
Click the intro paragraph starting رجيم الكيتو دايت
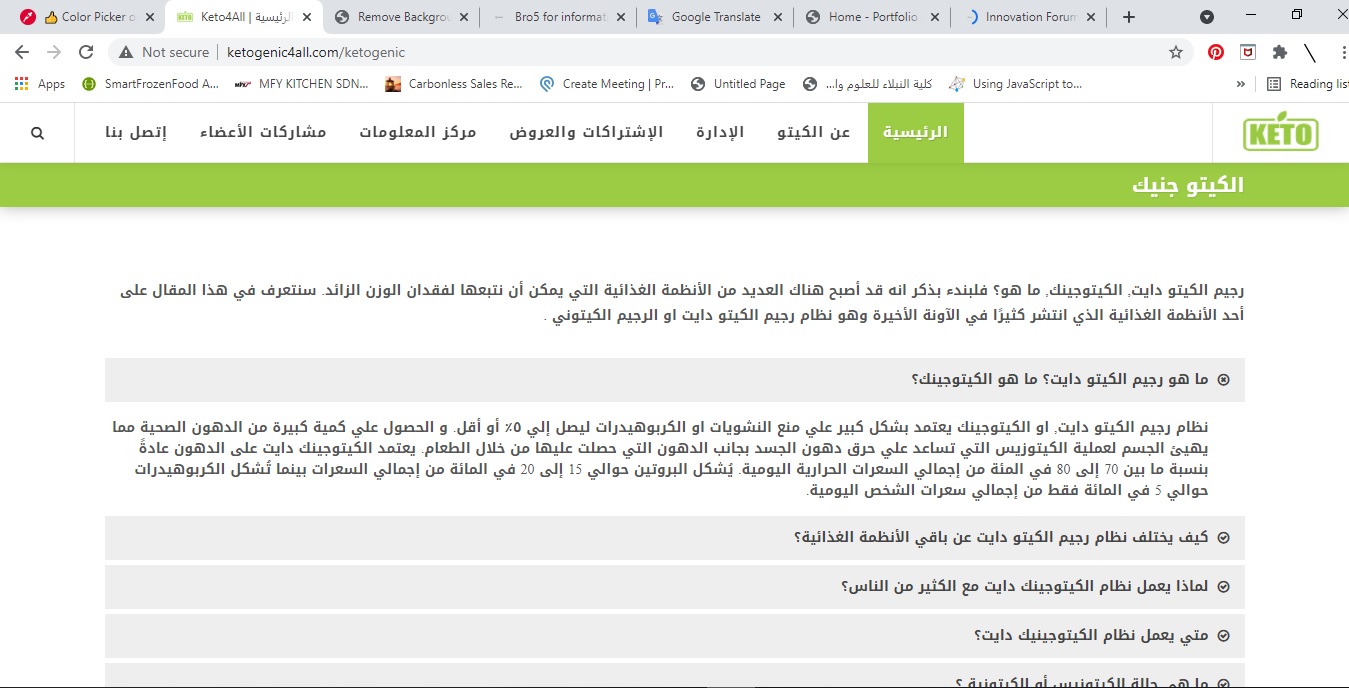(682, 303)
